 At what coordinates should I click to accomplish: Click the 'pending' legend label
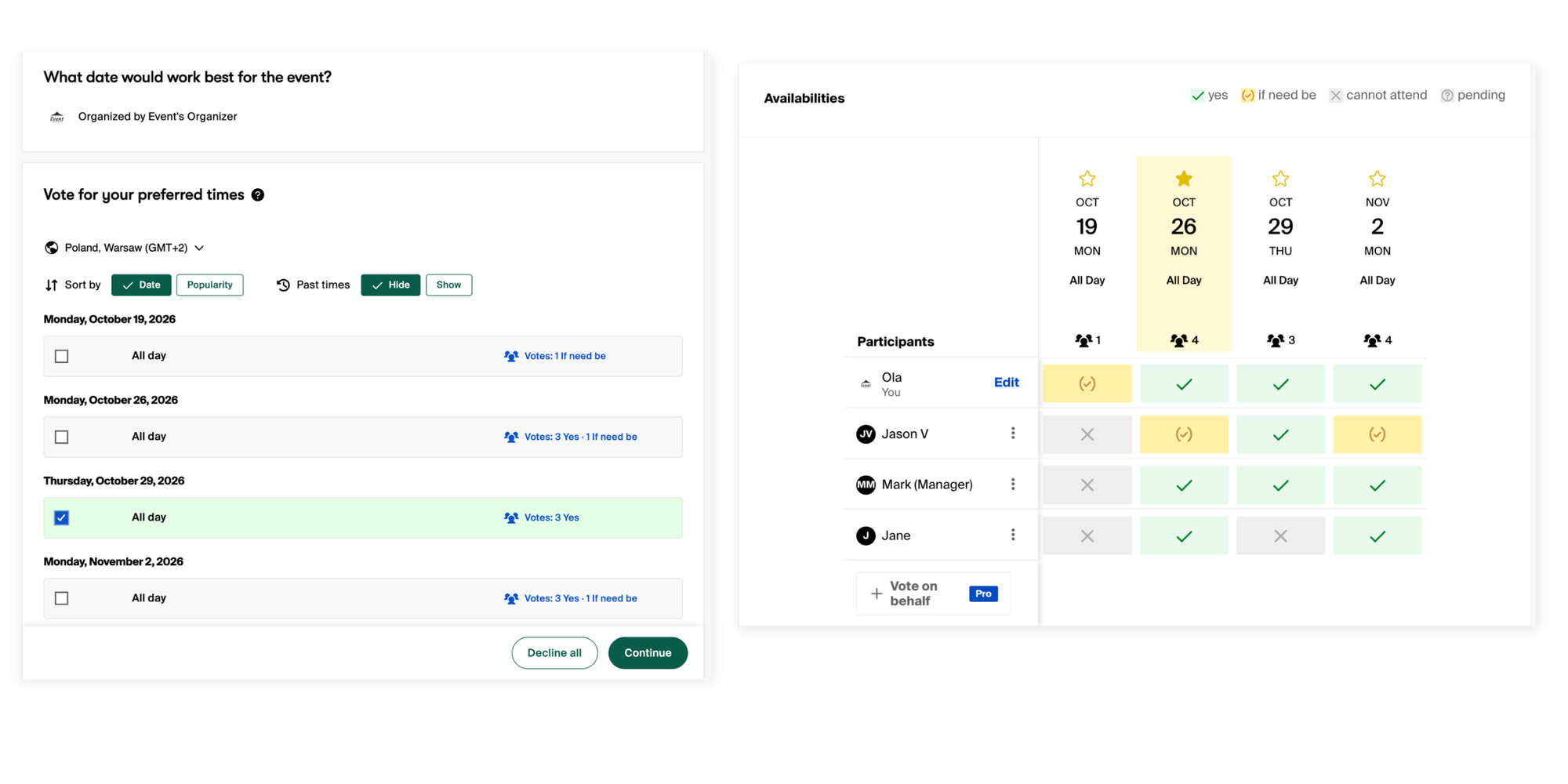pos(1481,95)
